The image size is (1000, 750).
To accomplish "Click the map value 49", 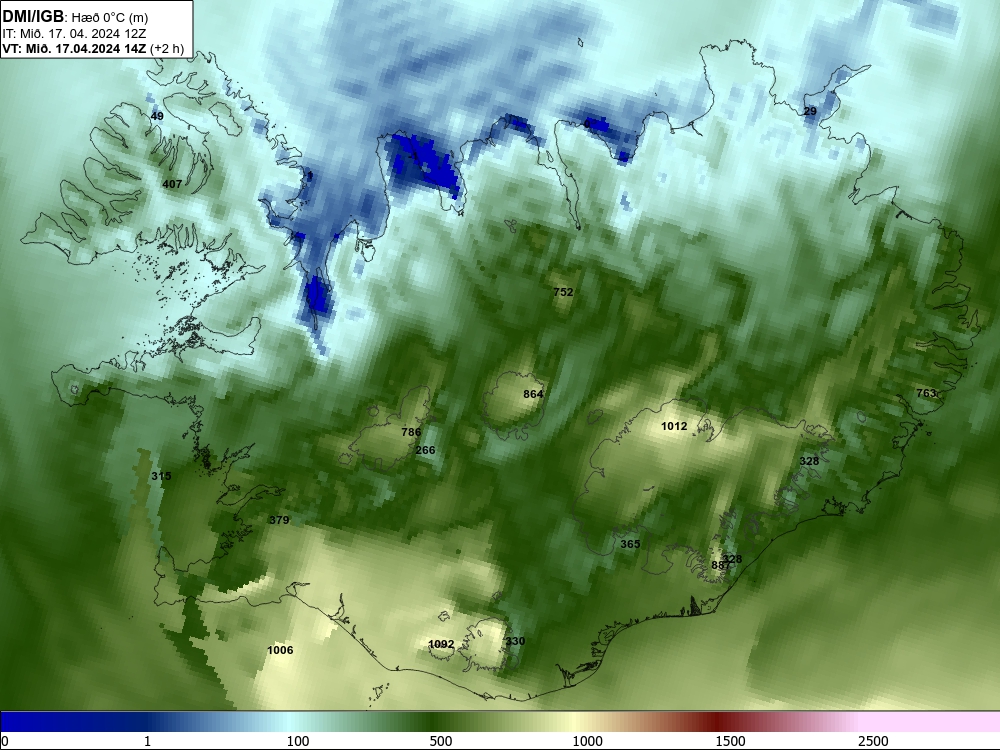I will (x=157, y=116).
